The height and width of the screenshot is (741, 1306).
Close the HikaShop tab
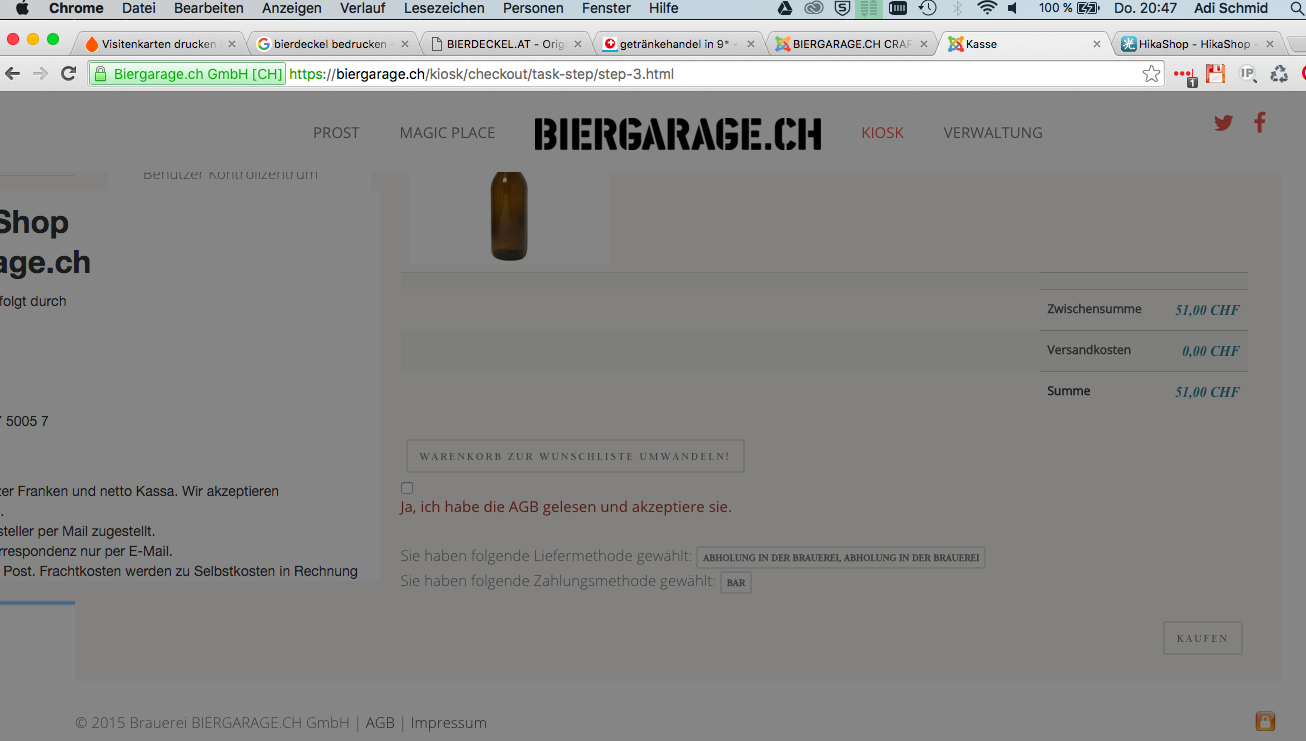1270,44
